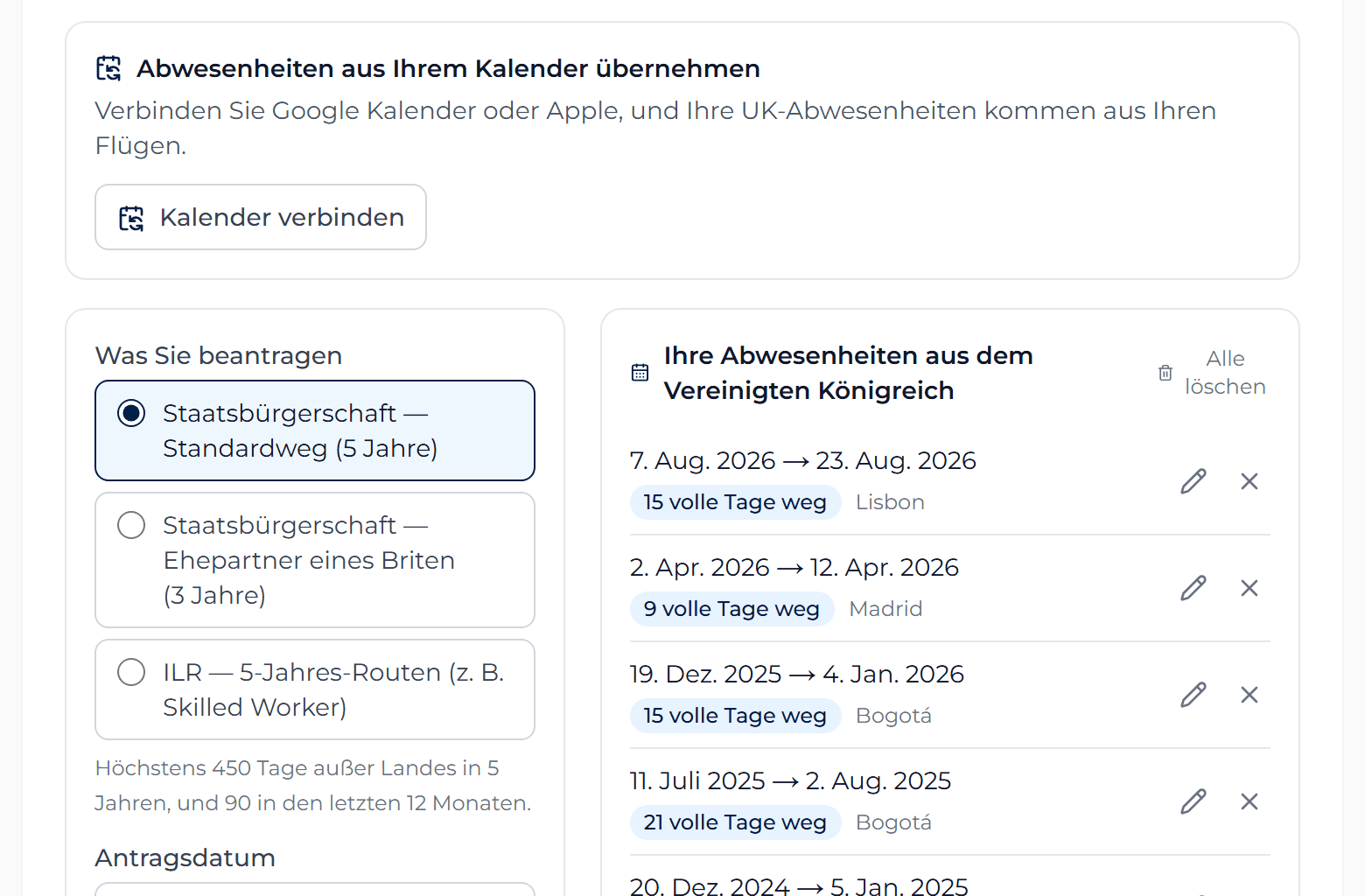
Task: Edit the Lisbon trip with pencil icon
Action: [1193, 481]
